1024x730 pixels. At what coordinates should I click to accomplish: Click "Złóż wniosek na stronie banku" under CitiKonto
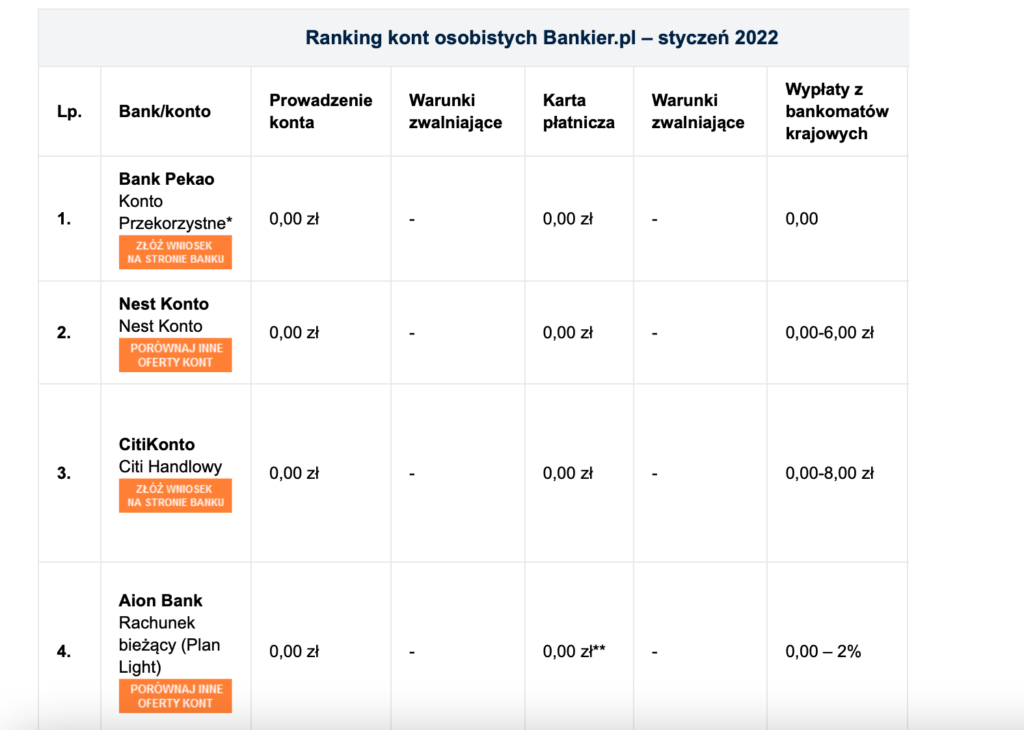click(x=175, y=496)
